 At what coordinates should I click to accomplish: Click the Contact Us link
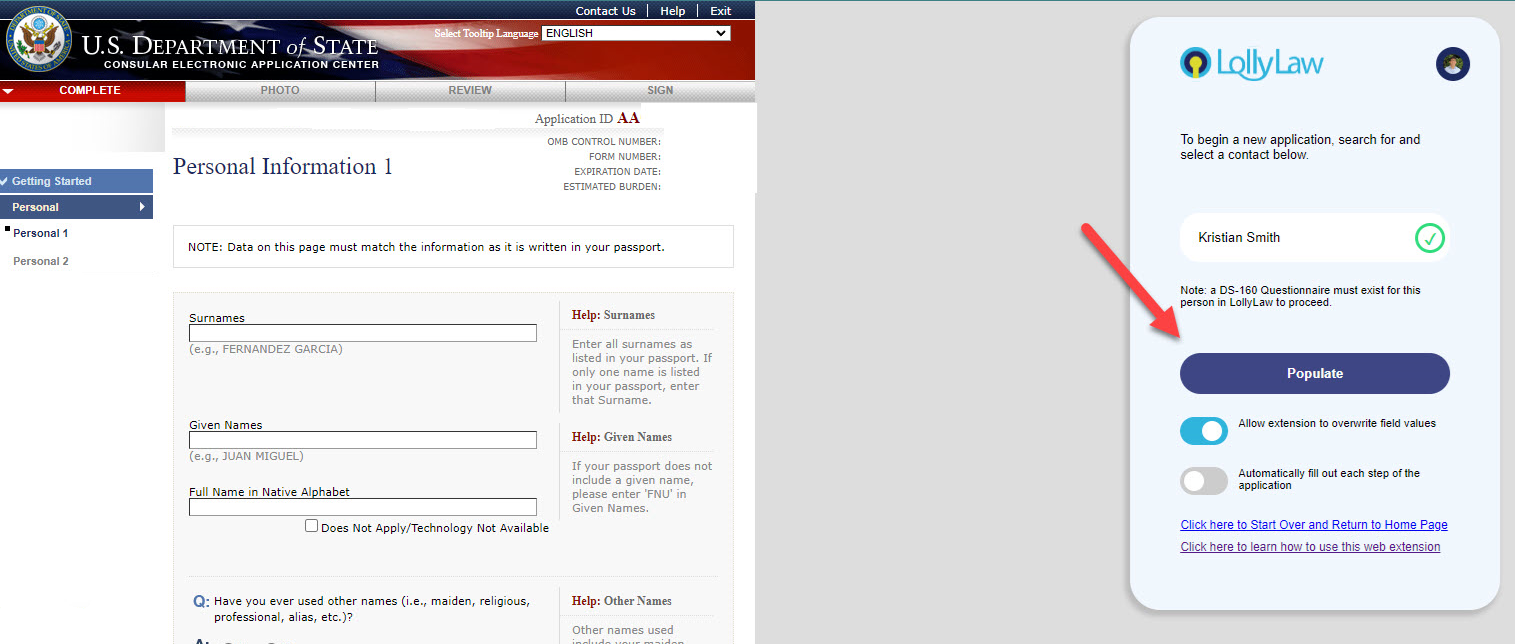606,11
